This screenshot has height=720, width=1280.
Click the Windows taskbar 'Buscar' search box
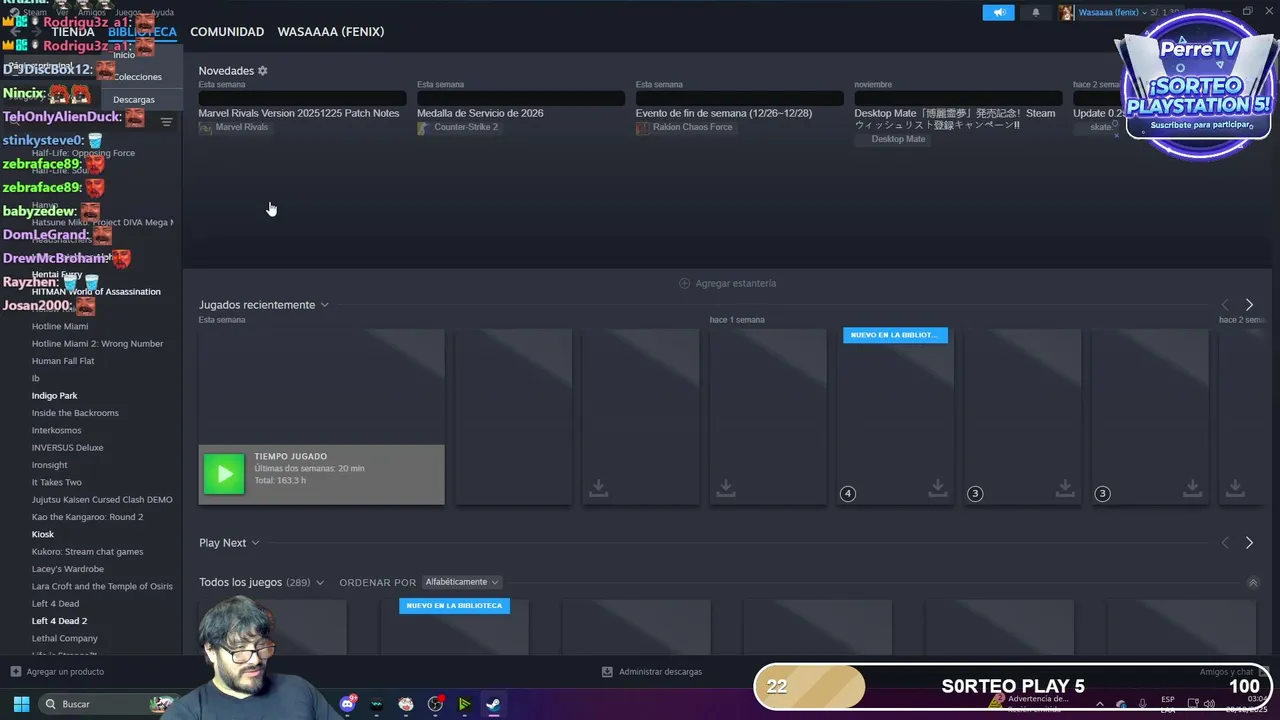[x=108, y=704]
